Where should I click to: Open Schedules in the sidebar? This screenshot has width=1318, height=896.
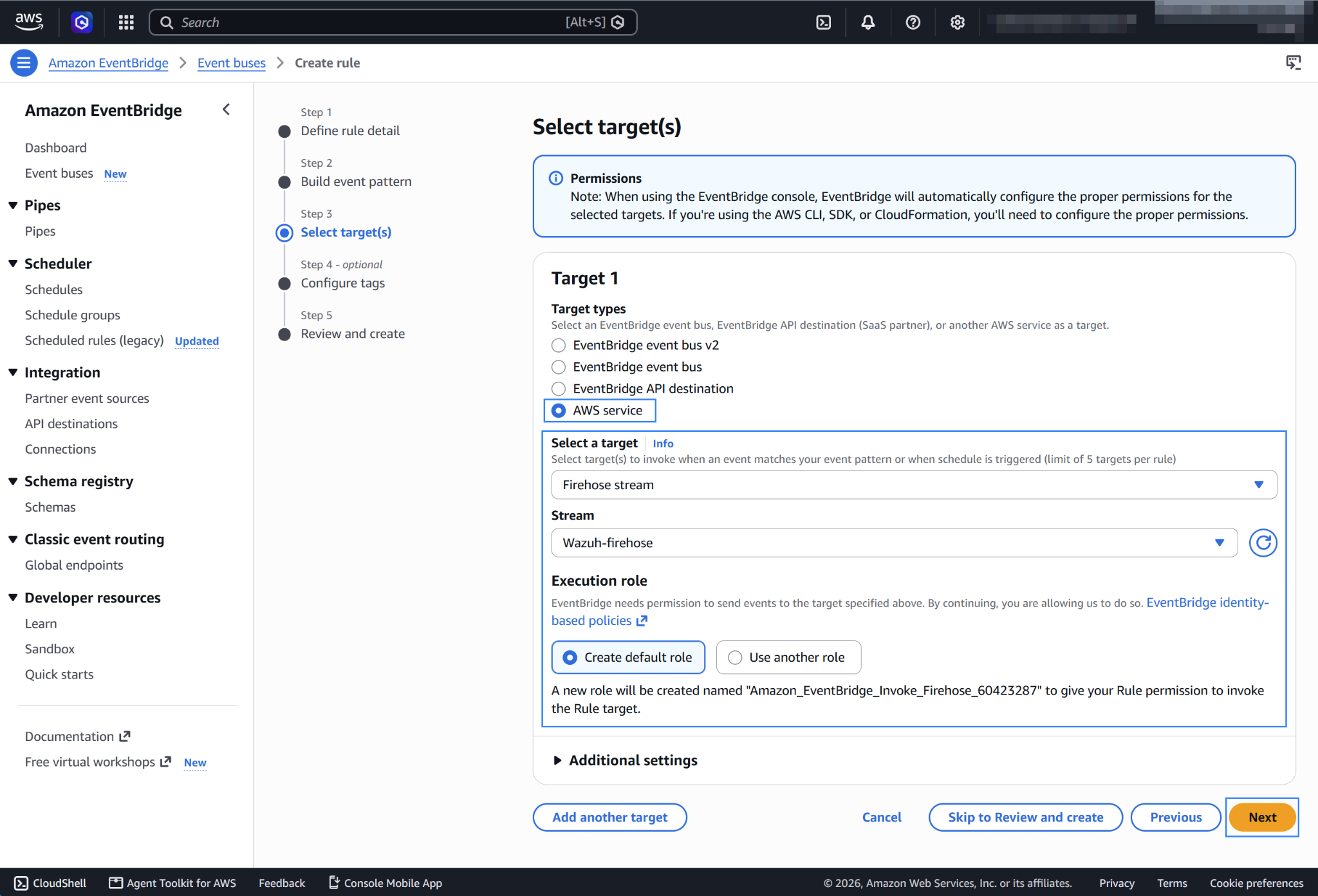tap(54, 290)
